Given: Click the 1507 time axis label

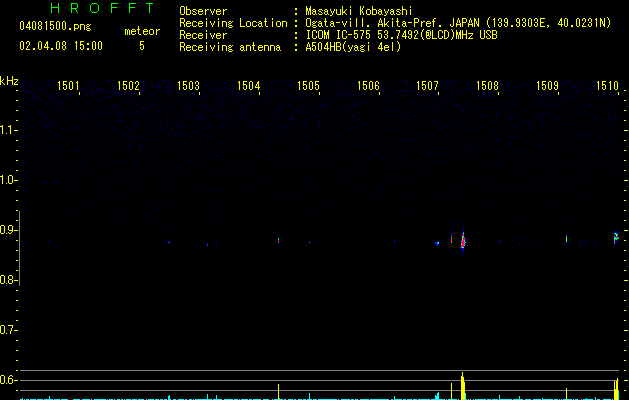Looking at the screenshot, I should pyautogui.click(x=428, y=86).
